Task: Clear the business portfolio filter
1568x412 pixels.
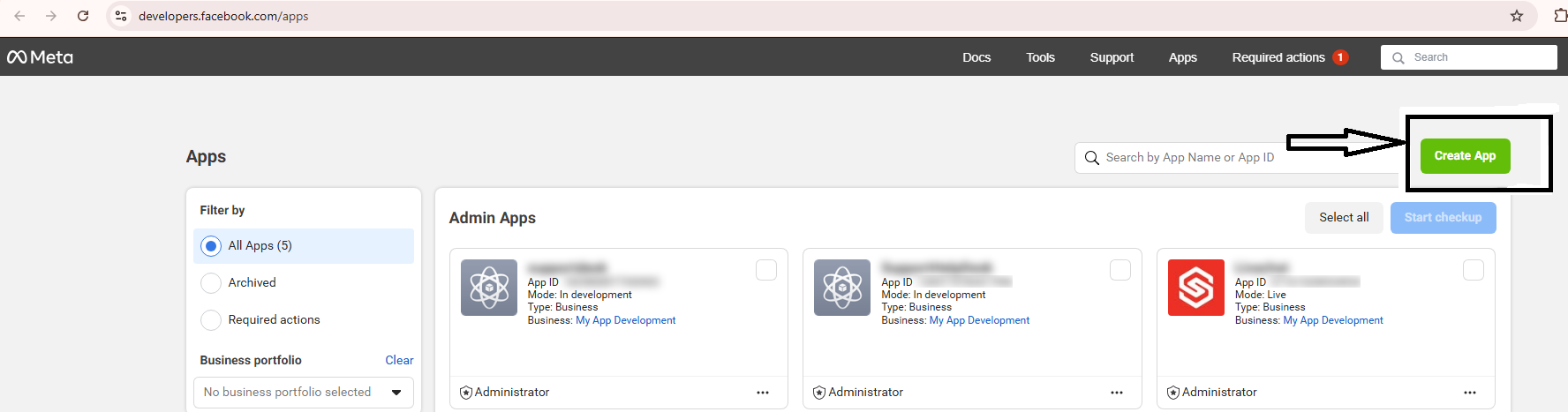Action: (399, 360)
